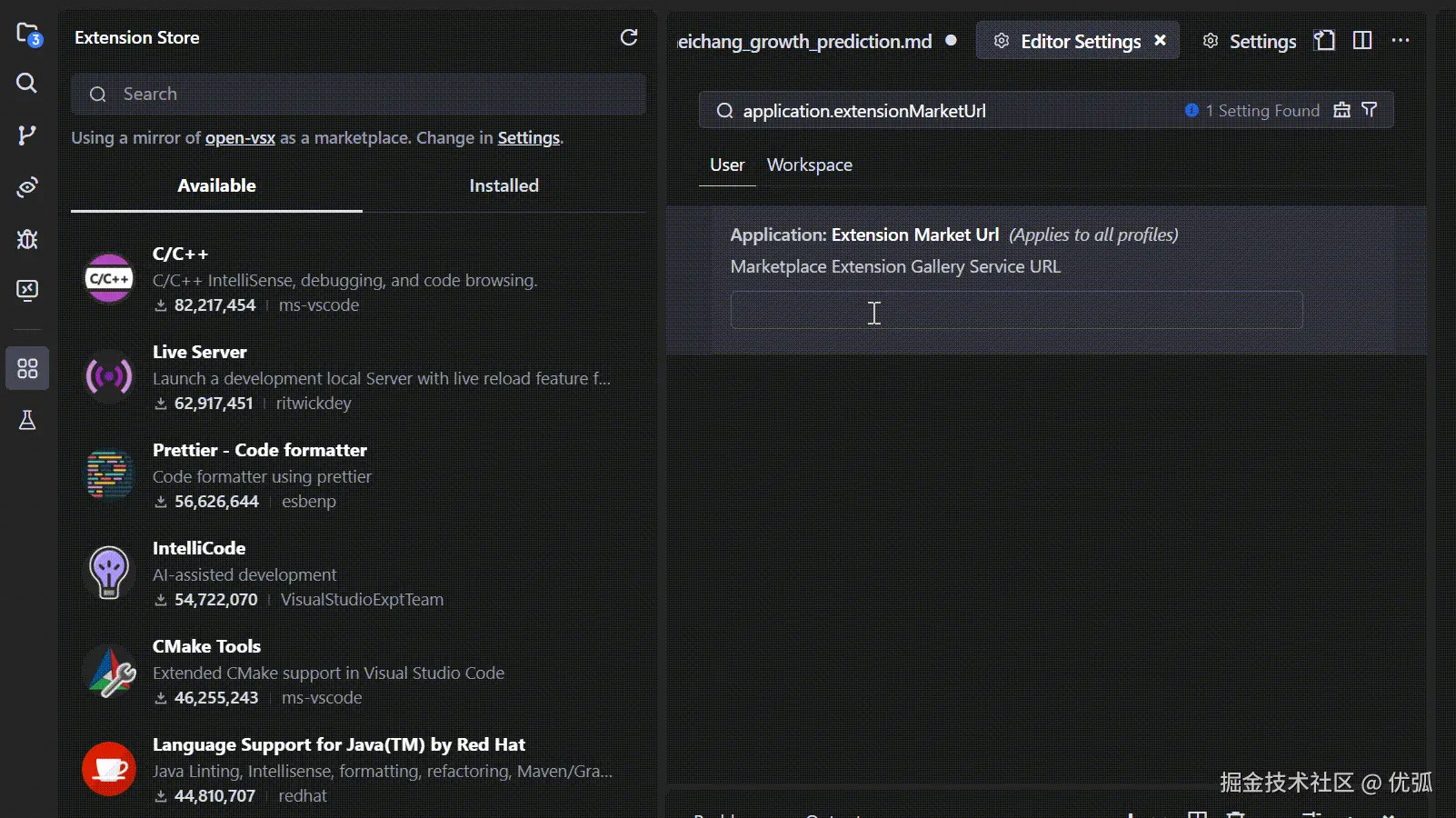
Task: Click the split editor icon
Action: (1361, 41)
